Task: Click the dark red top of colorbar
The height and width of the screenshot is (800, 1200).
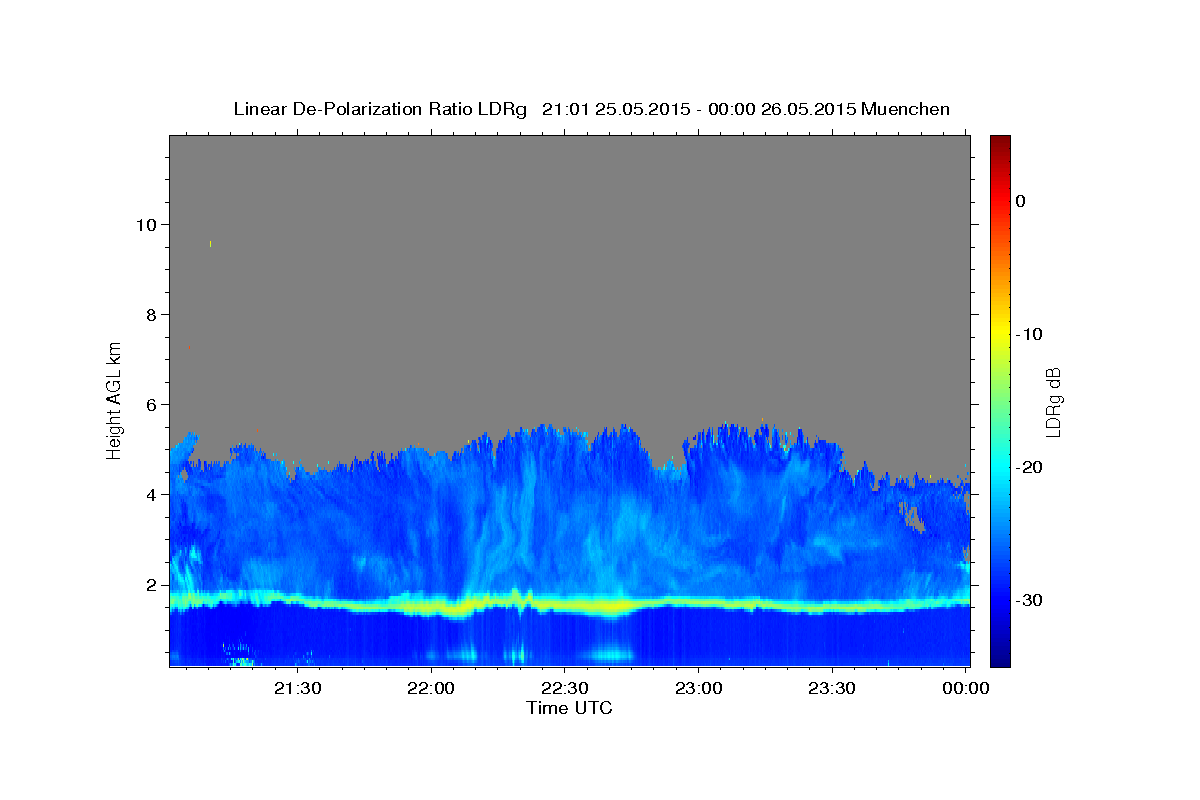Action: coord(1000,141)
